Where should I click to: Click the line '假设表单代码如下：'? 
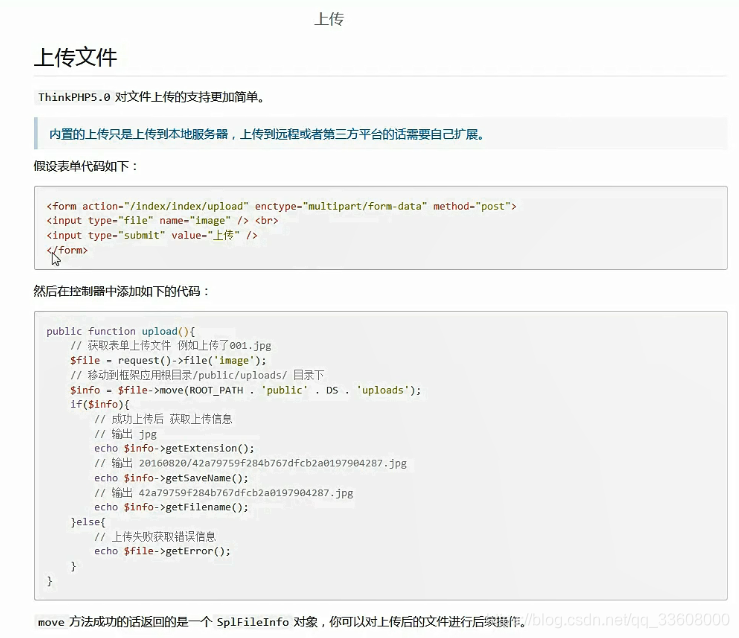[x=85, y=166]
